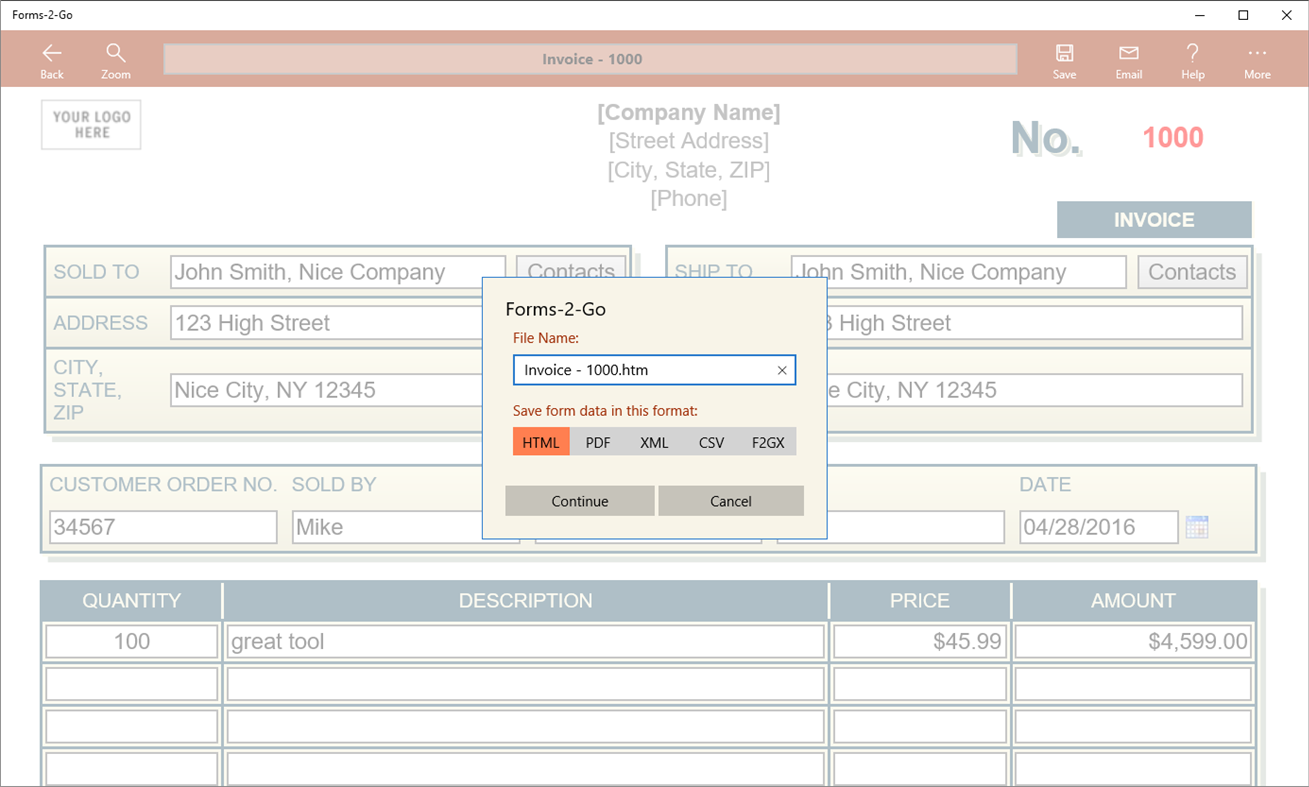Click the Your Logo Here placeholder
Viewport: 1309px width, 787px height.
[x=90, y=124]
